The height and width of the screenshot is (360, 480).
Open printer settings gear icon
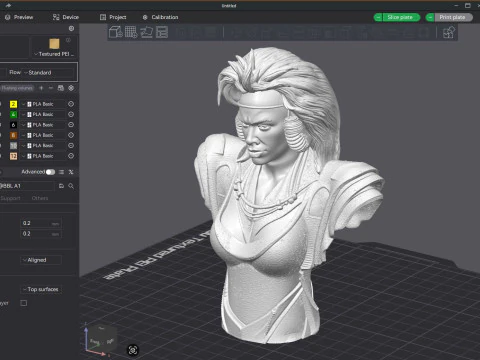71,28
